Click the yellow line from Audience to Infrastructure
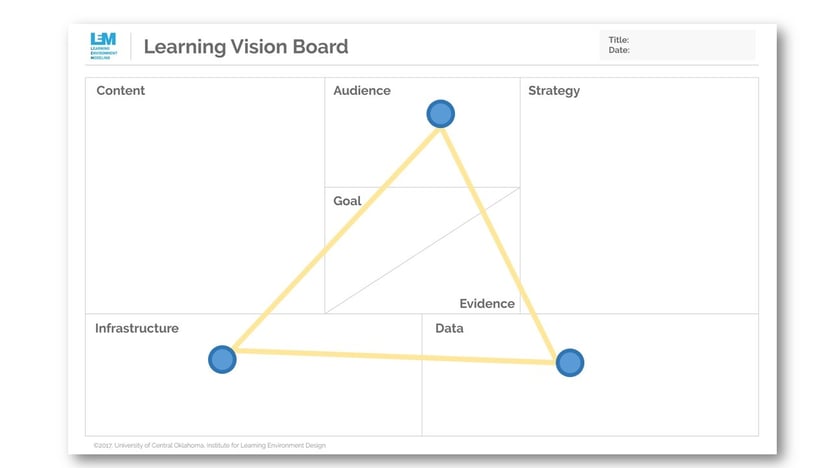 click(335, 239)
